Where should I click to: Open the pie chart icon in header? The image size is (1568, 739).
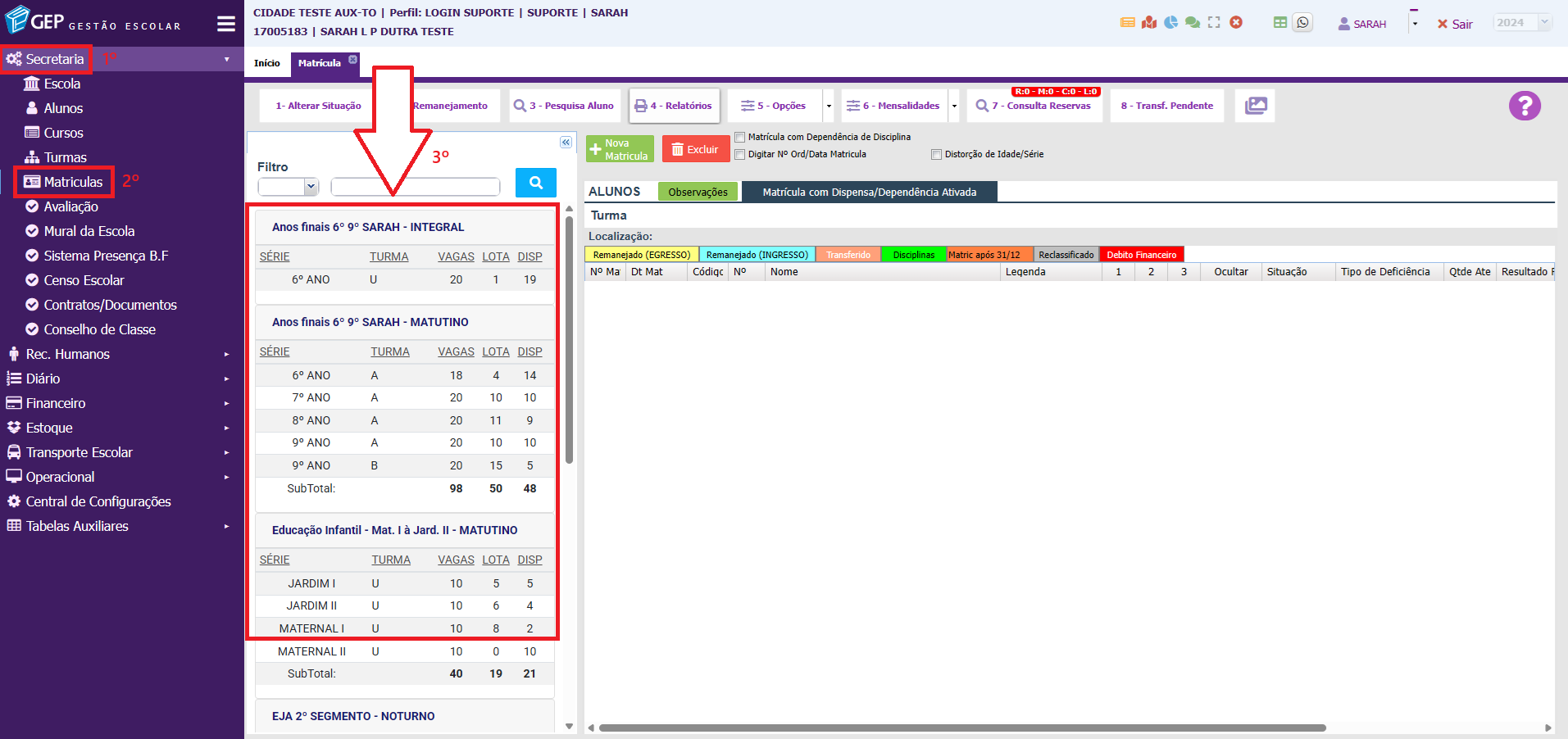coord(1171,23)
